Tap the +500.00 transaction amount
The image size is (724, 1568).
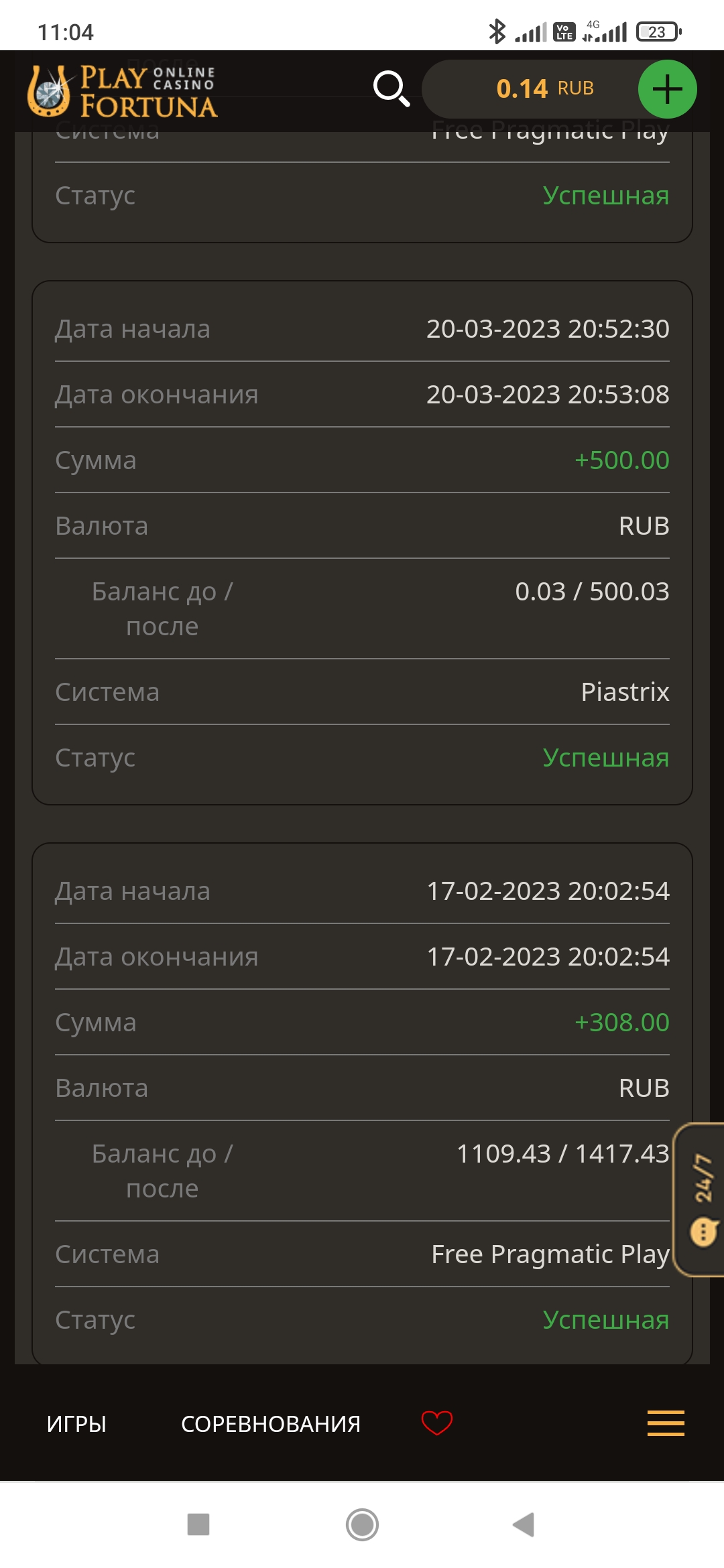pos(621,460)
